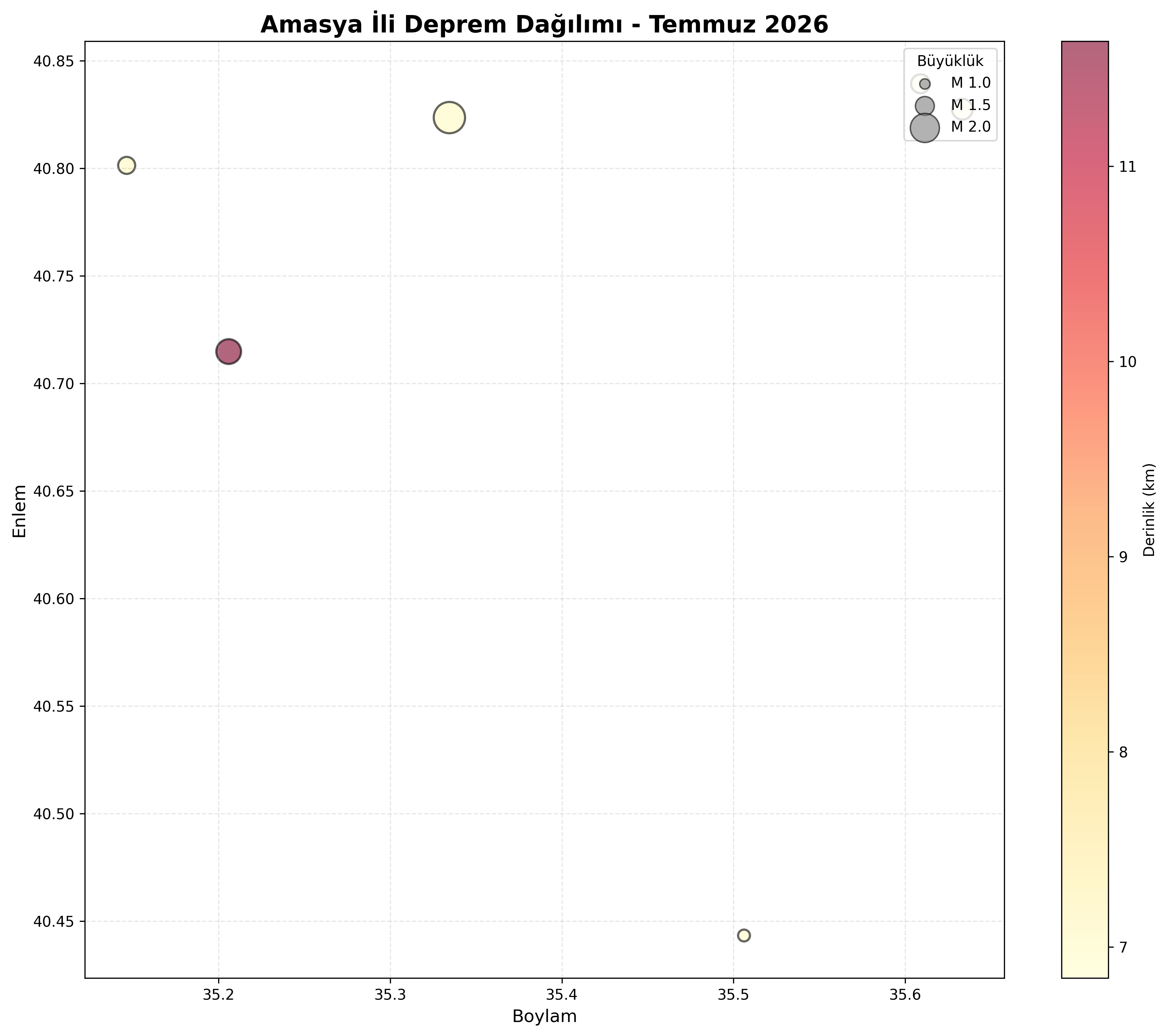Click the M 2.0 legend marker

pos(925,127)
